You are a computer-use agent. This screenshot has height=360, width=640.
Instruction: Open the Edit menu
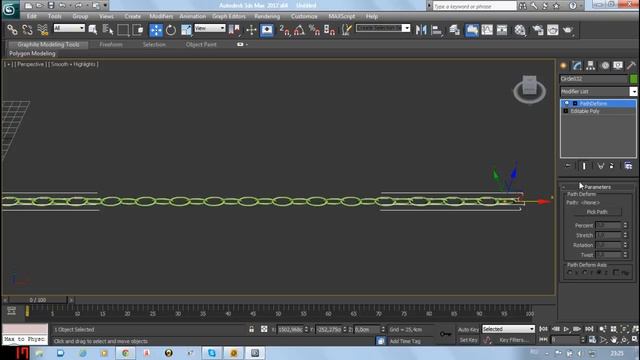click(32, 16)
